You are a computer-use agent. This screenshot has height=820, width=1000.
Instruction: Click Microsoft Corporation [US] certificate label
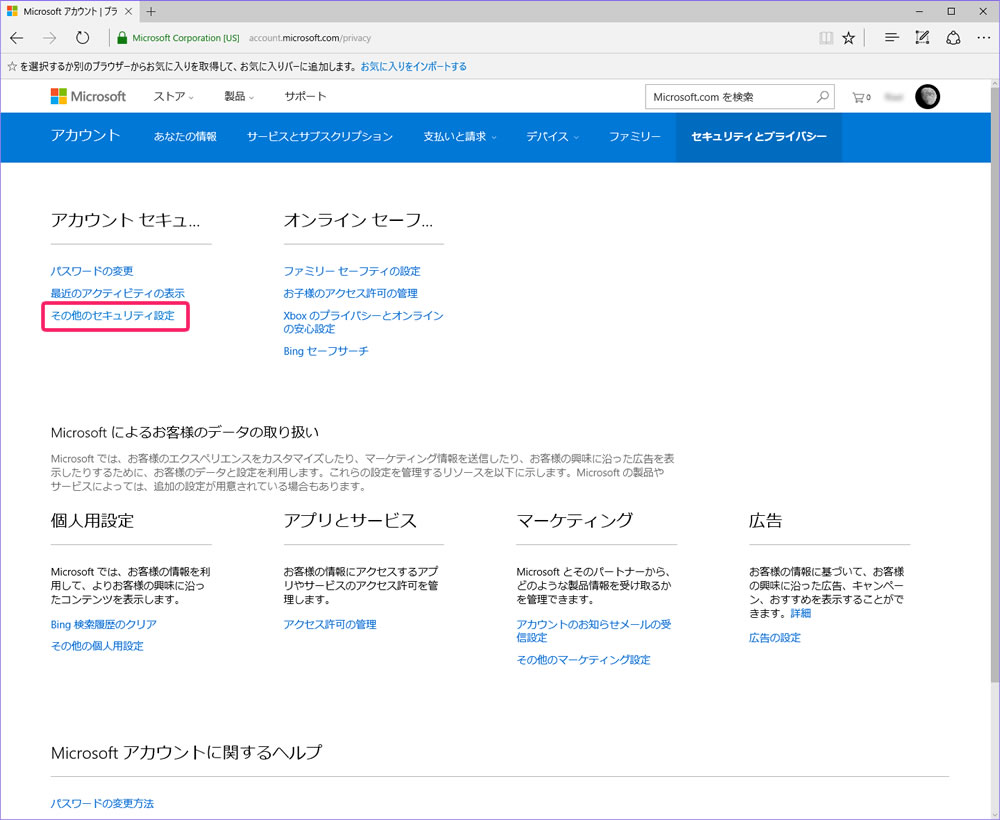186,38
